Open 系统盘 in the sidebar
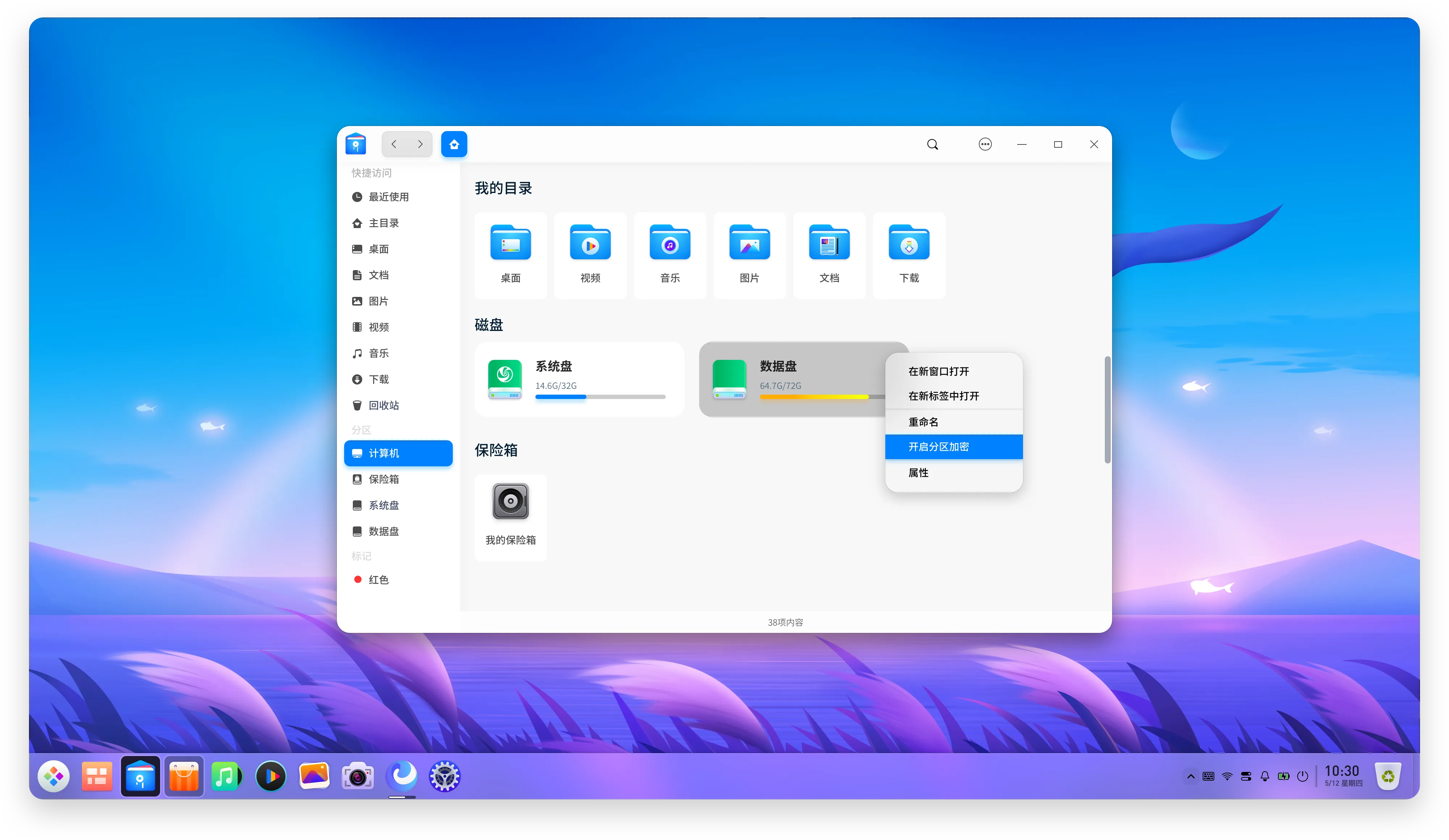Viewport: 1449px width, 840px height. pos(398,505)
